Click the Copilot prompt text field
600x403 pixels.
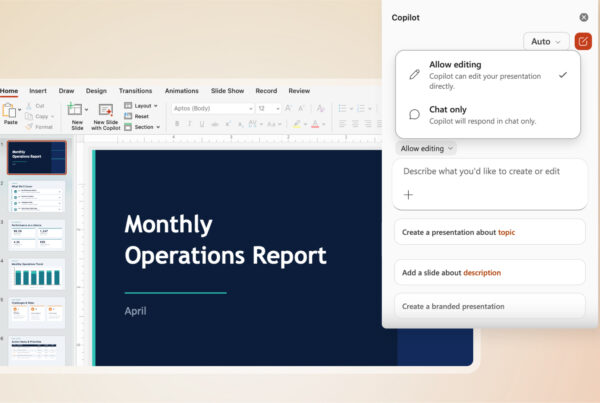pyautogui.click(x=489, y=172)
